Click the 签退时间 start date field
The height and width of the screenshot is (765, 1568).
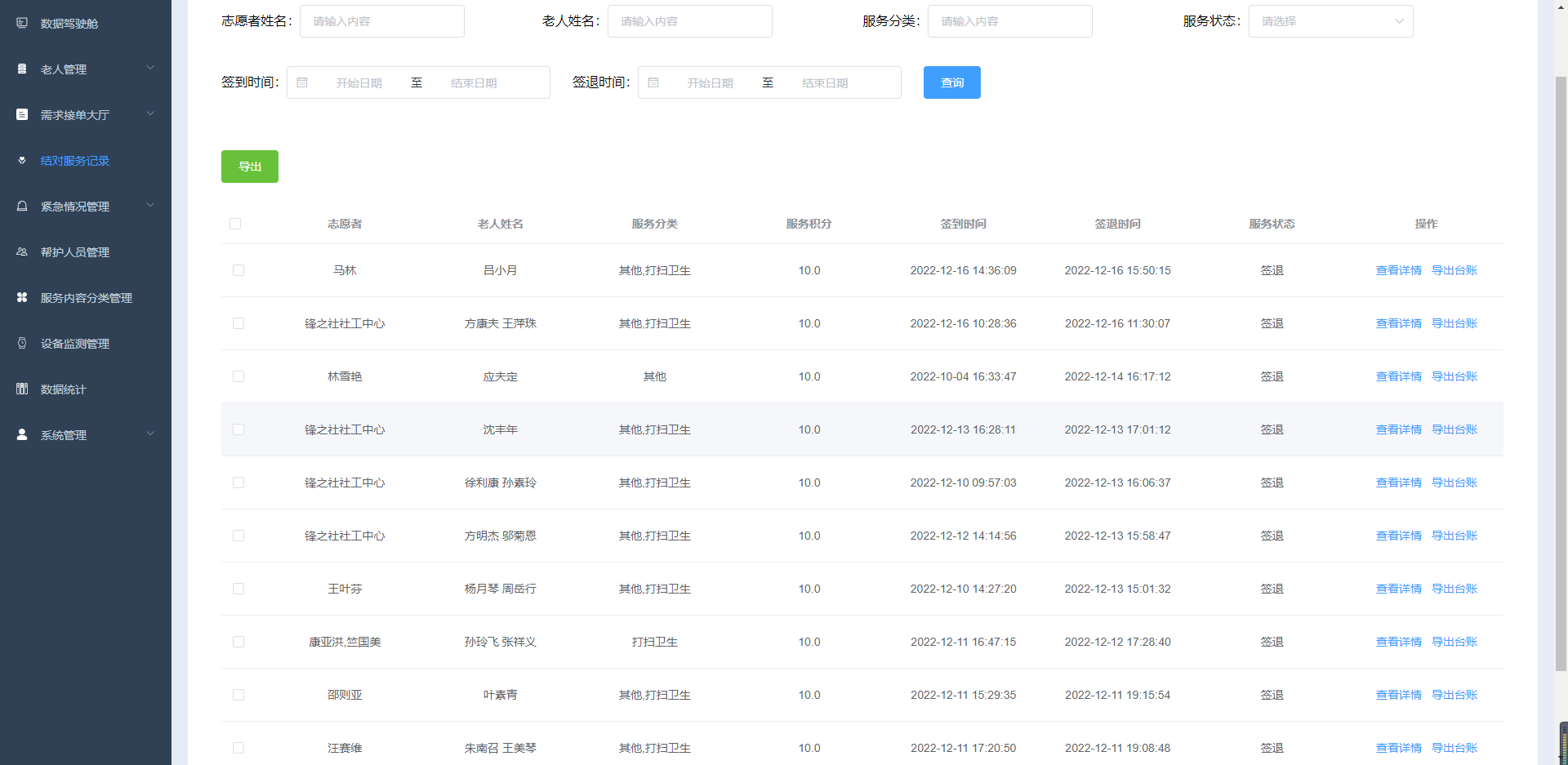pyautogui.click(x=710, y=82)
